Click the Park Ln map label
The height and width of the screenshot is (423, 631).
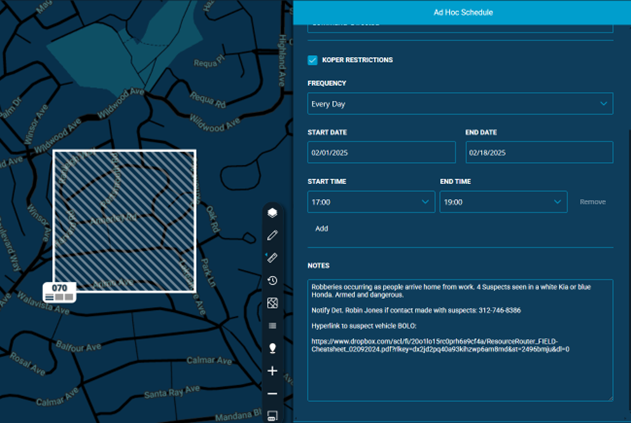click(206, 272)
